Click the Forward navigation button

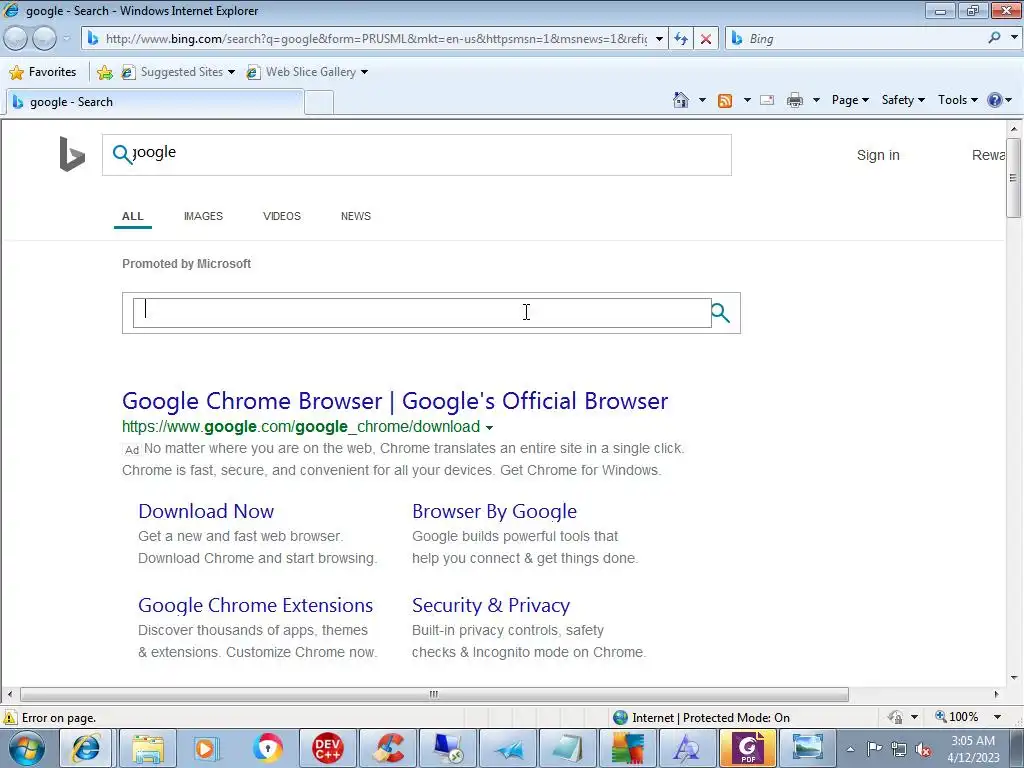pos(44,39)
